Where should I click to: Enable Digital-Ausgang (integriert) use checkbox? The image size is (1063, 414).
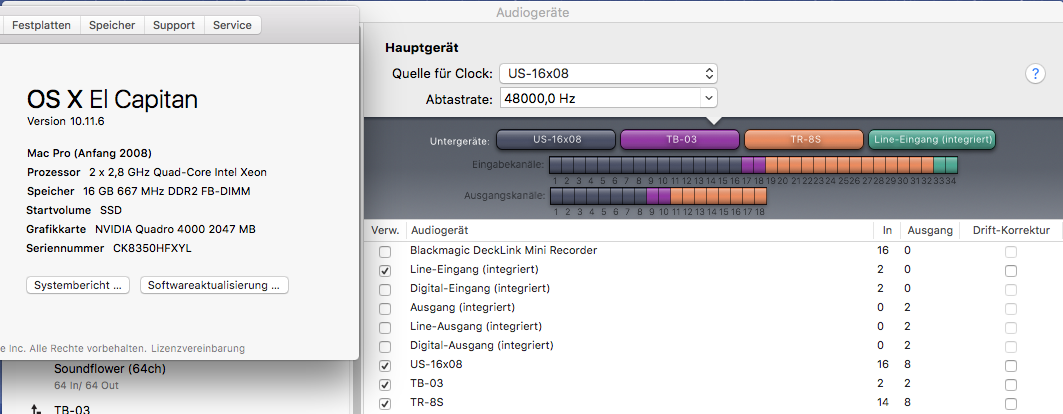pos(385,346)
